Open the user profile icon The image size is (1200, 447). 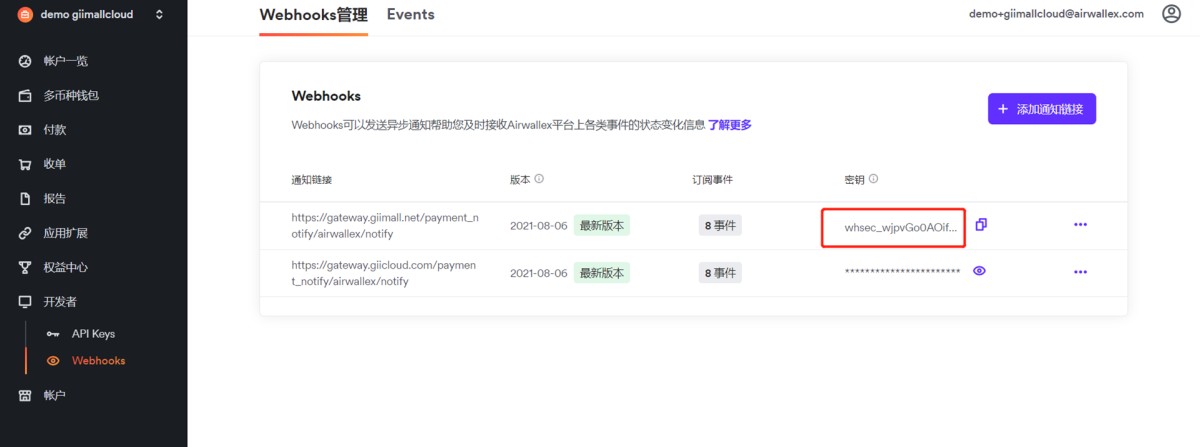pos(1171,14)
